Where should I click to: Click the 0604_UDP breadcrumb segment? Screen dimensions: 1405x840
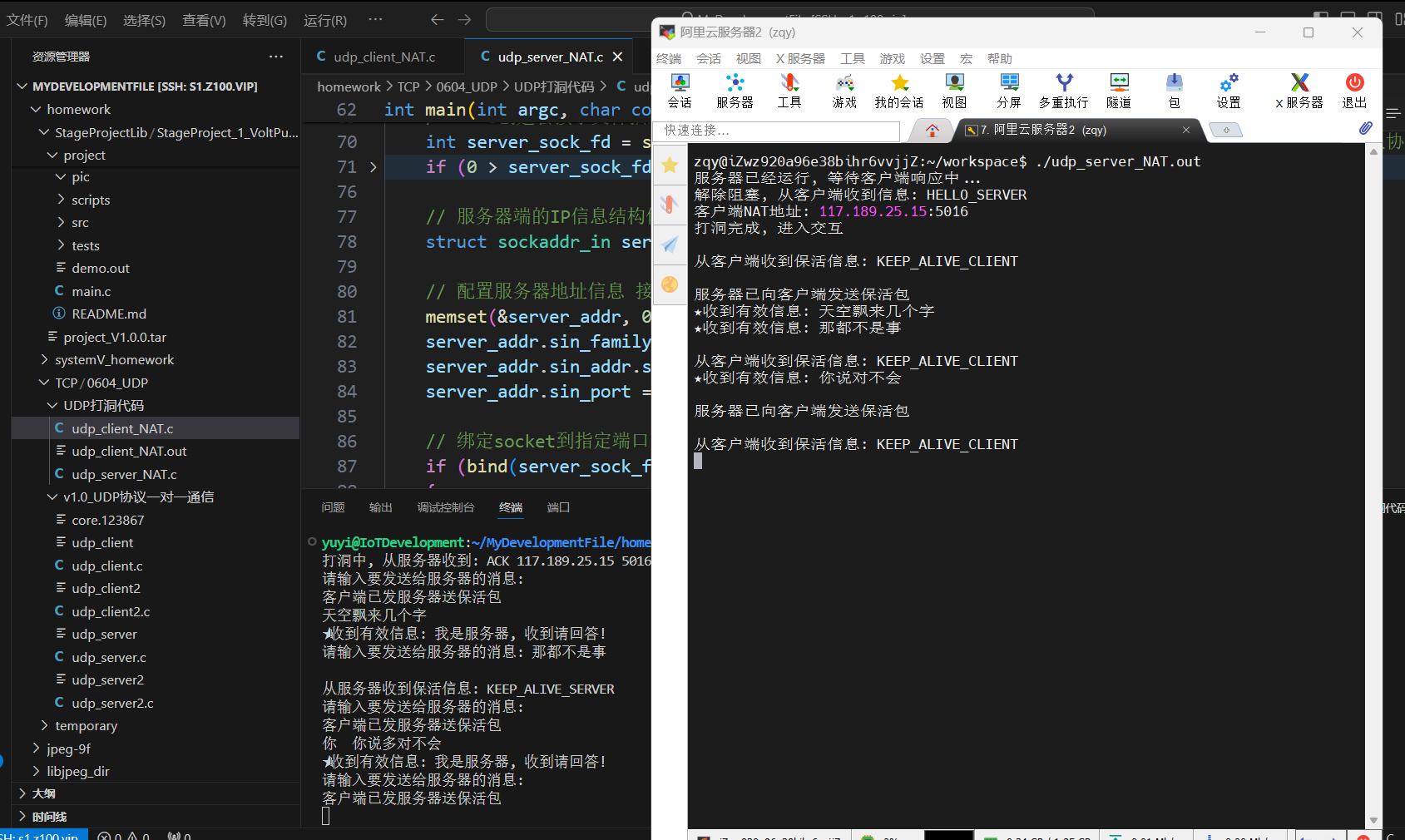tap(467, 86)
